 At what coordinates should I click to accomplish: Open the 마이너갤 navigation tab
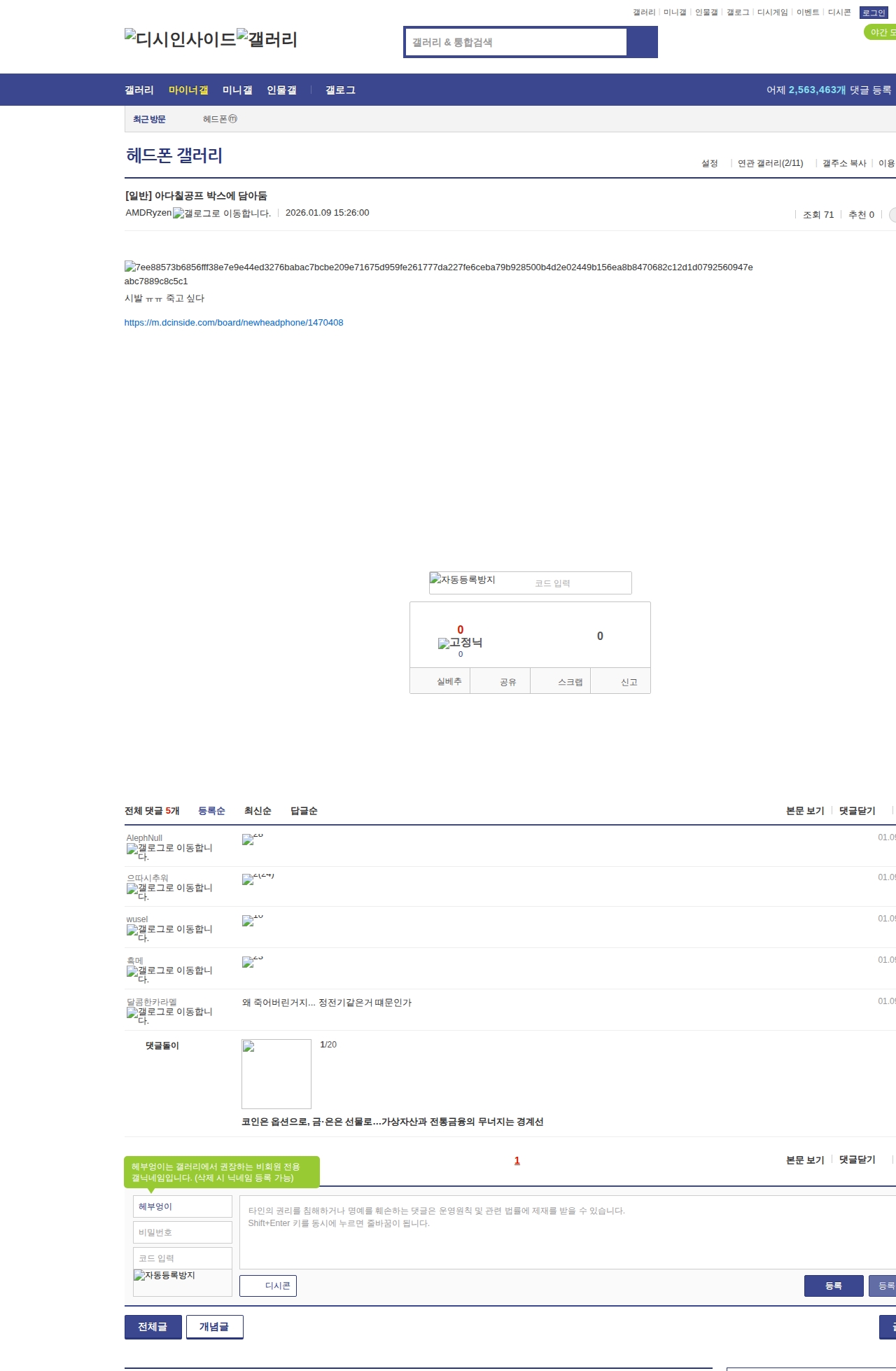click(x=188, y=90)
